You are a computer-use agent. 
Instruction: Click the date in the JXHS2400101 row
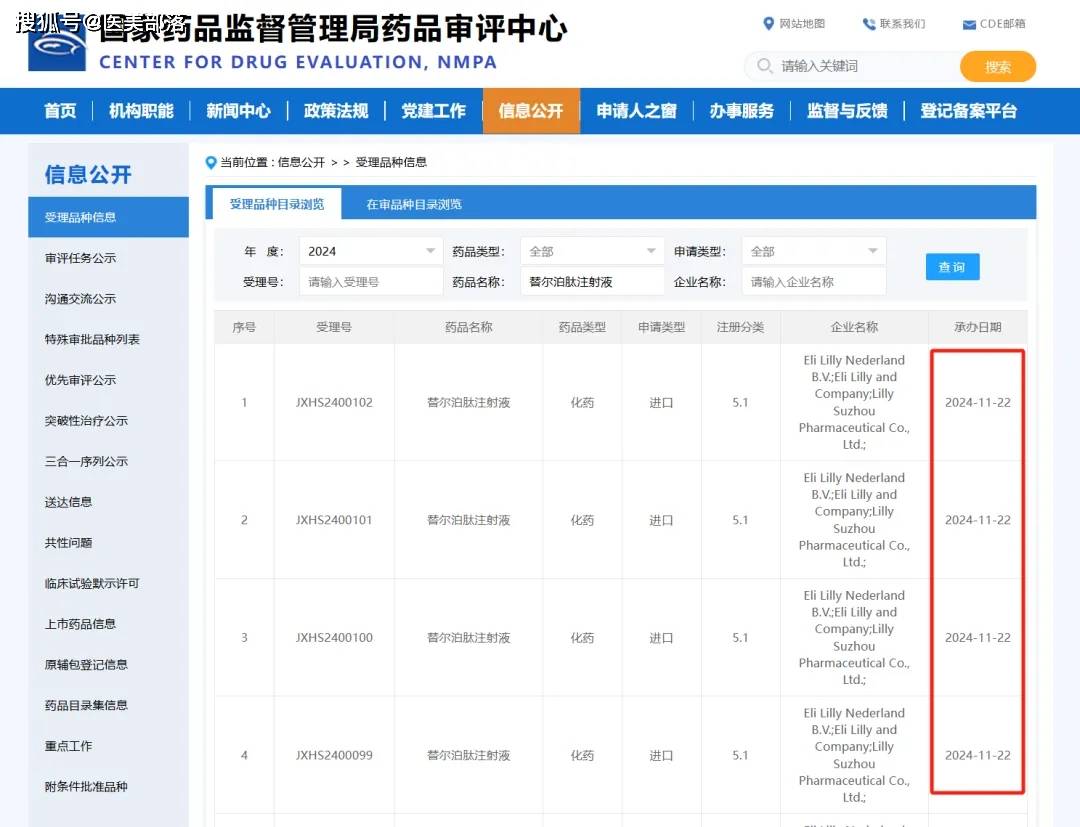977,521
